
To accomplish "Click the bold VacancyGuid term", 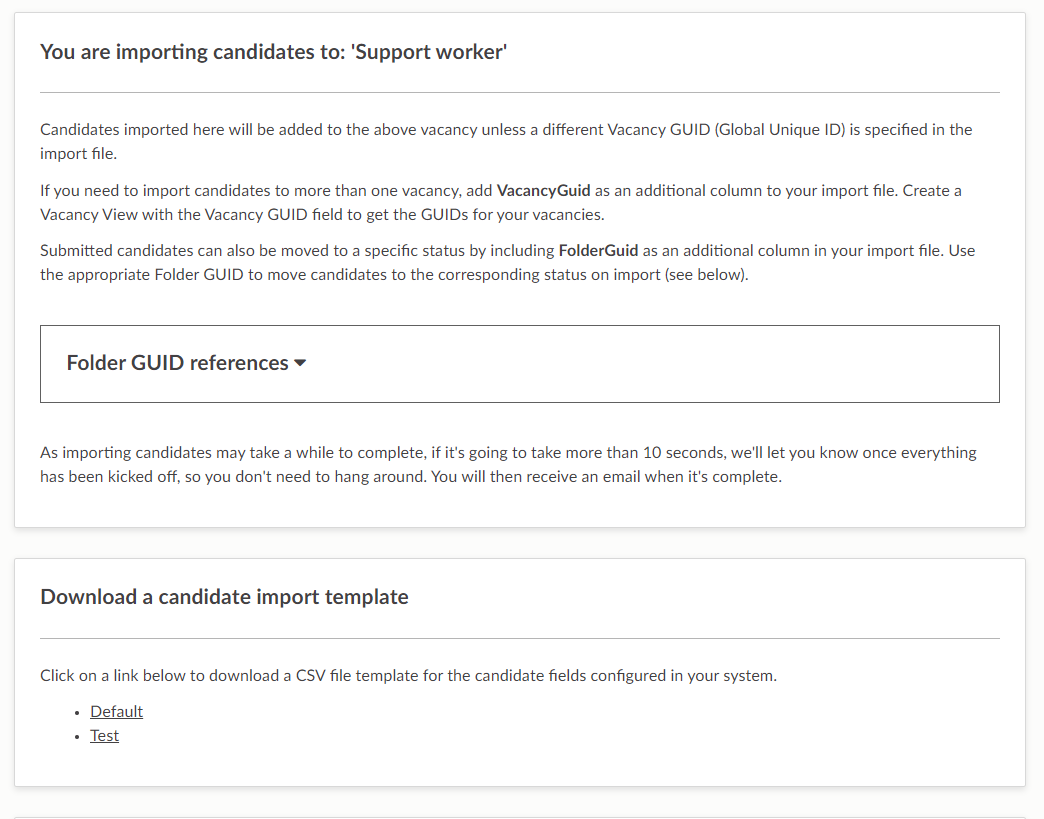I will 543,190.
